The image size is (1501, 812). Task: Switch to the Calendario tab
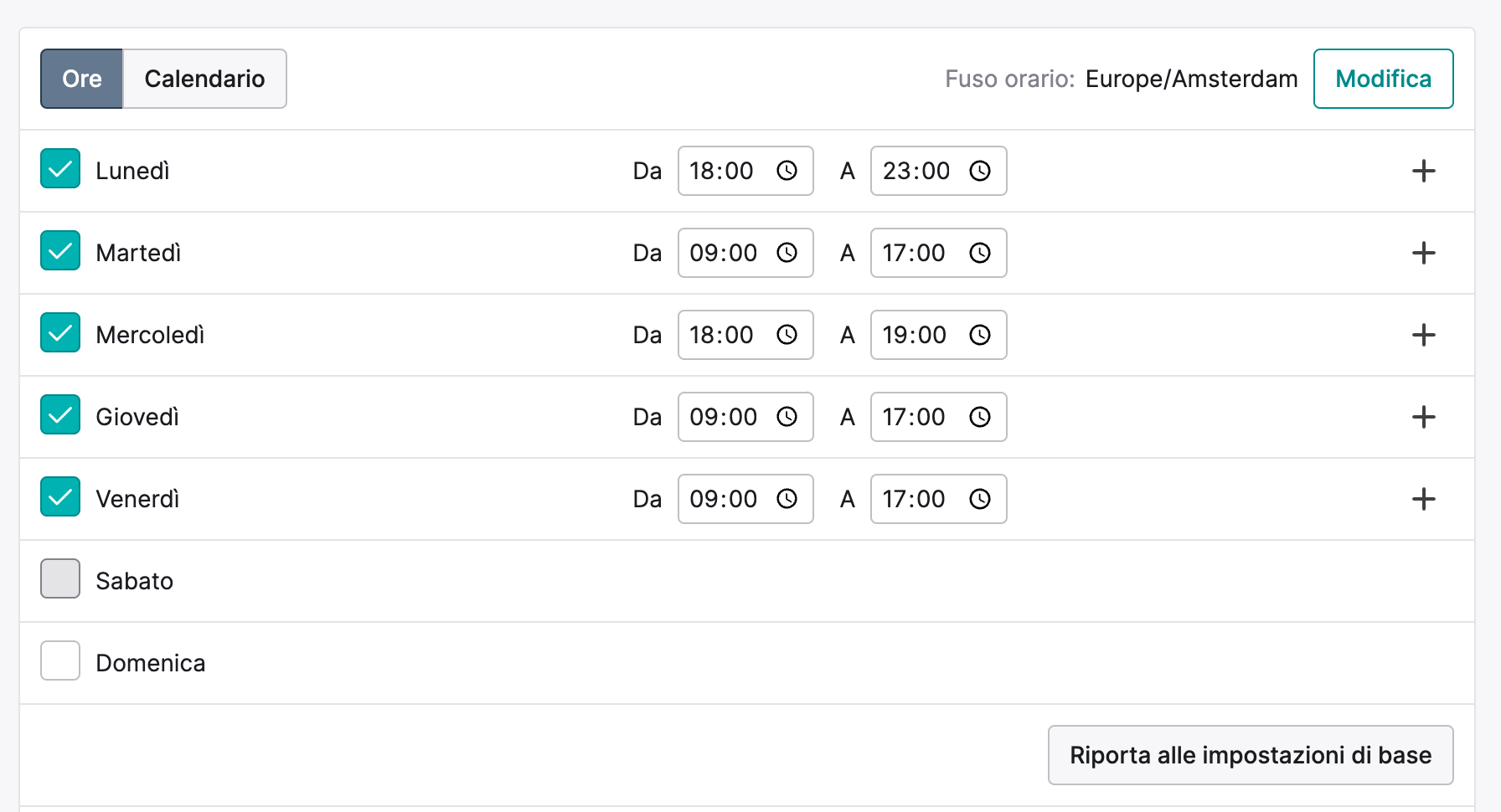[x=204, y=79]
